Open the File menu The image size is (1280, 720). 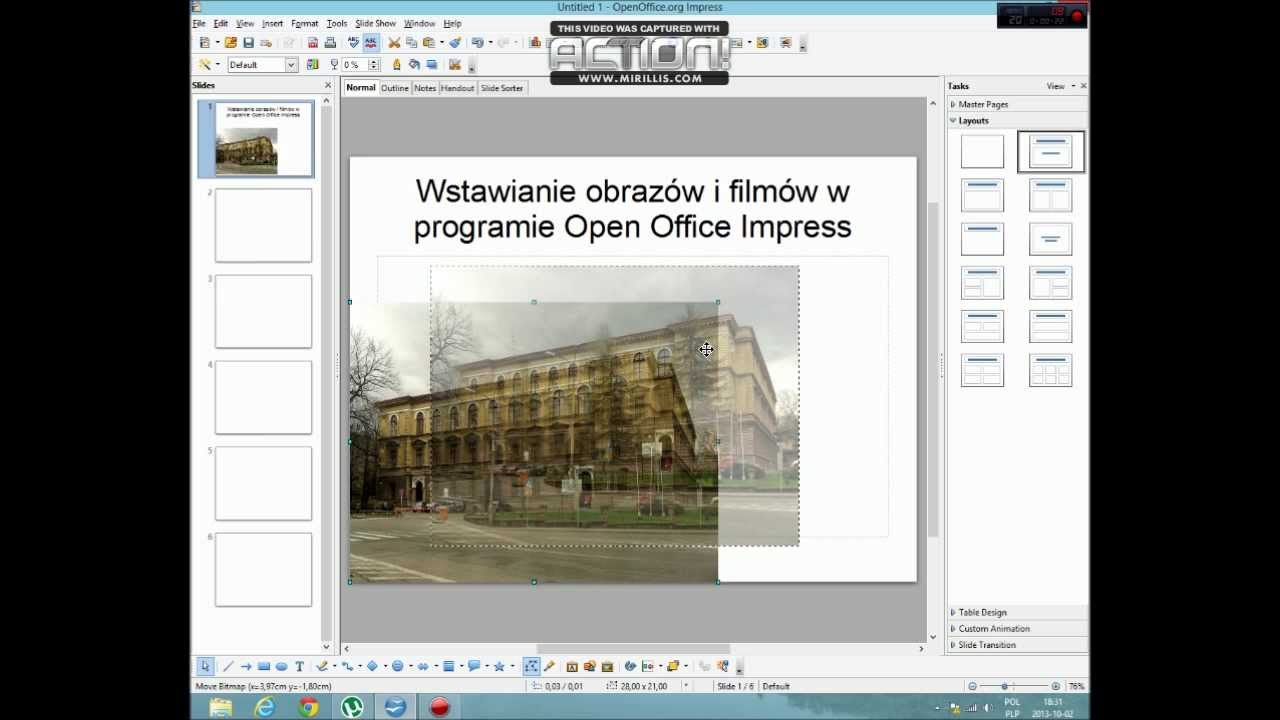coord(199,23)
